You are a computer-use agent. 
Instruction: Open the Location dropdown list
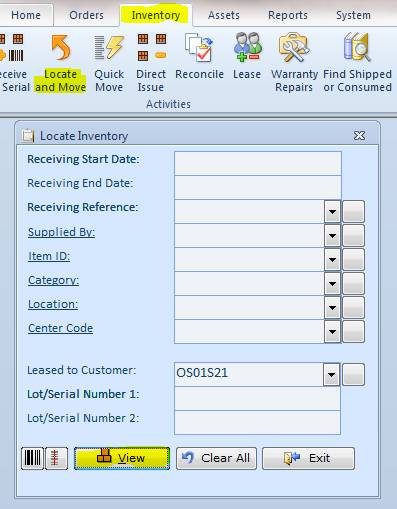click(332, 307)
